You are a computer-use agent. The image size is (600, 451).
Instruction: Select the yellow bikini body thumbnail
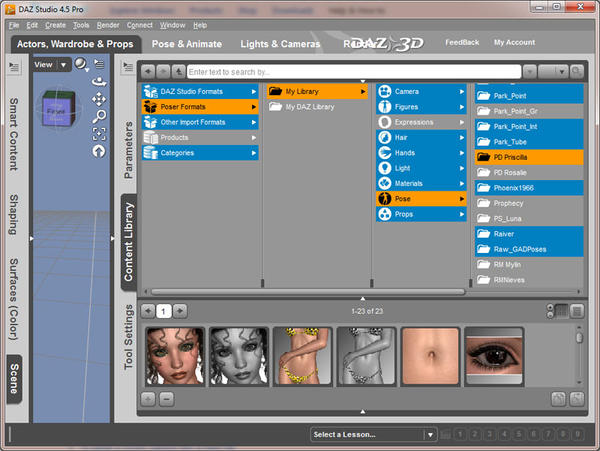coord(302,356)
